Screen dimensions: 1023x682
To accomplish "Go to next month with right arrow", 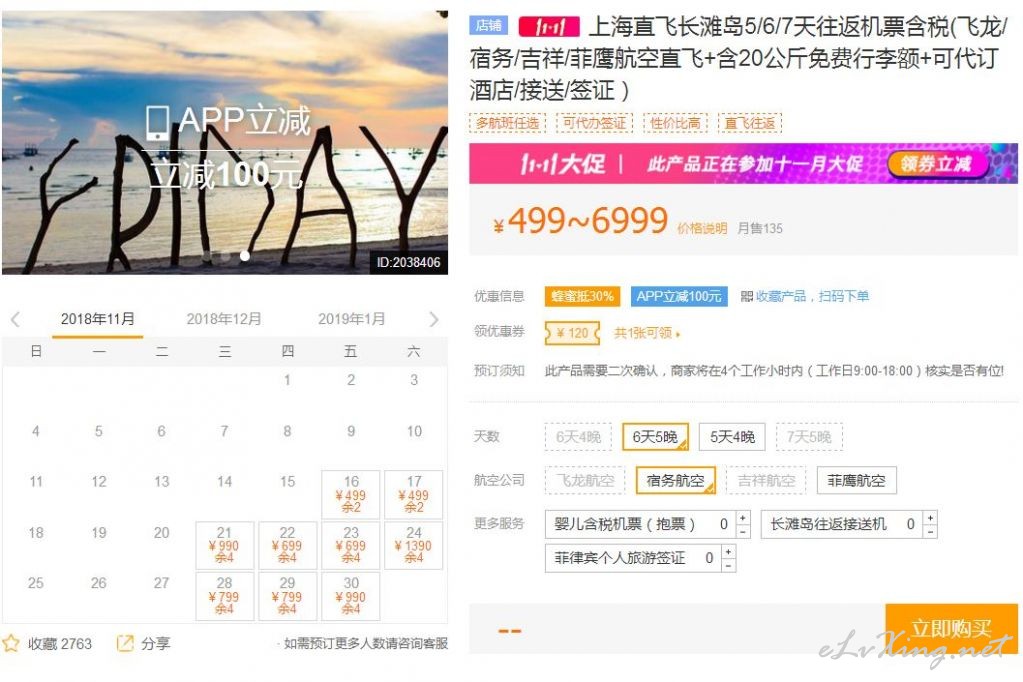I will 434,319.
